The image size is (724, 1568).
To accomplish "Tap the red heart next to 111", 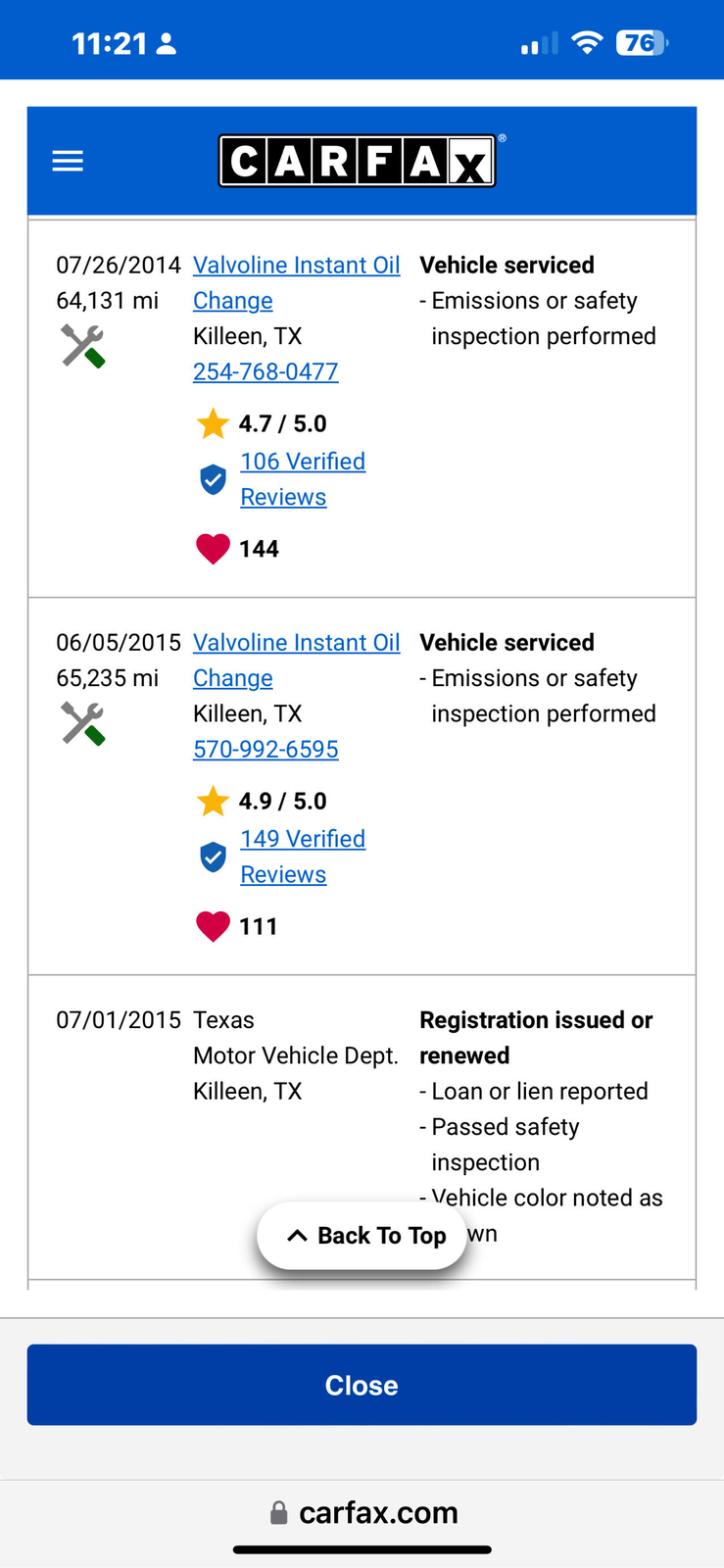I will click(213, 926).
